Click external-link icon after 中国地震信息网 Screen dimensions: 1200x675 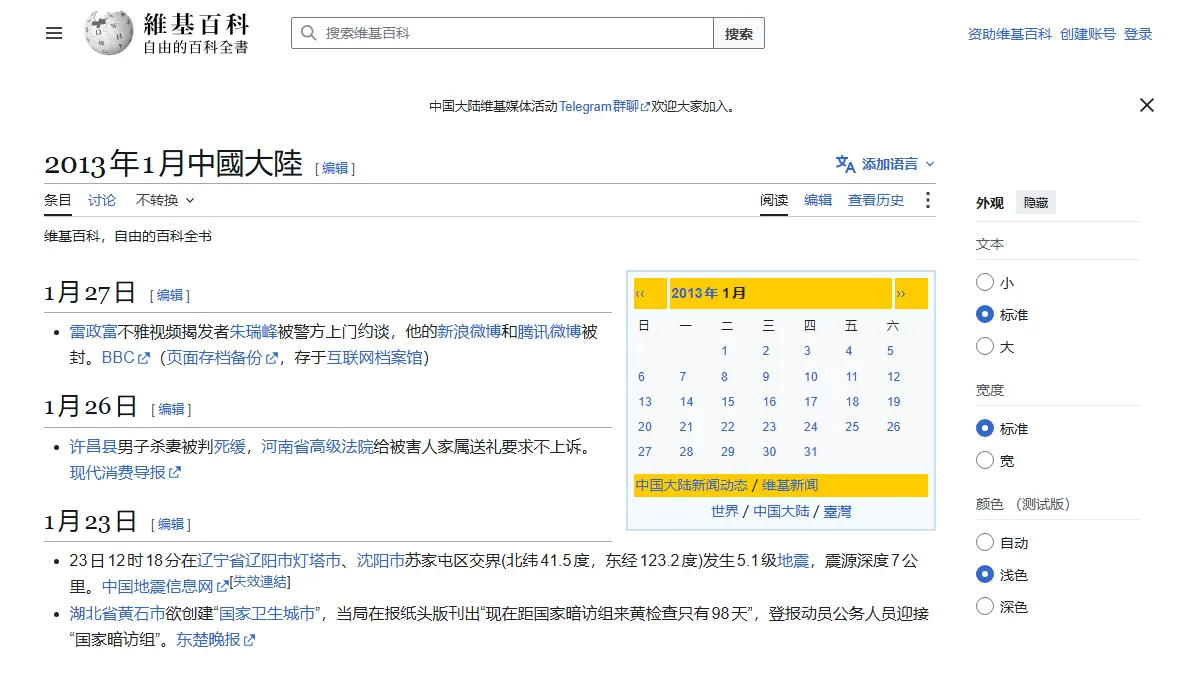click(x=223, y=587)
